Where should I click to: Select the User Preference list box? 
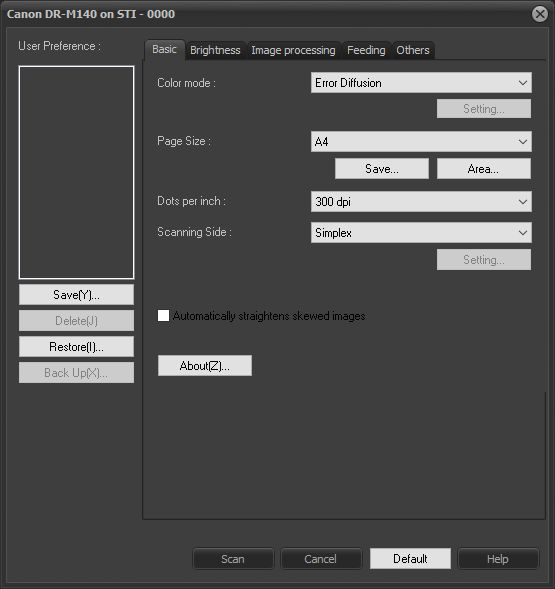[x=76, y=172]
